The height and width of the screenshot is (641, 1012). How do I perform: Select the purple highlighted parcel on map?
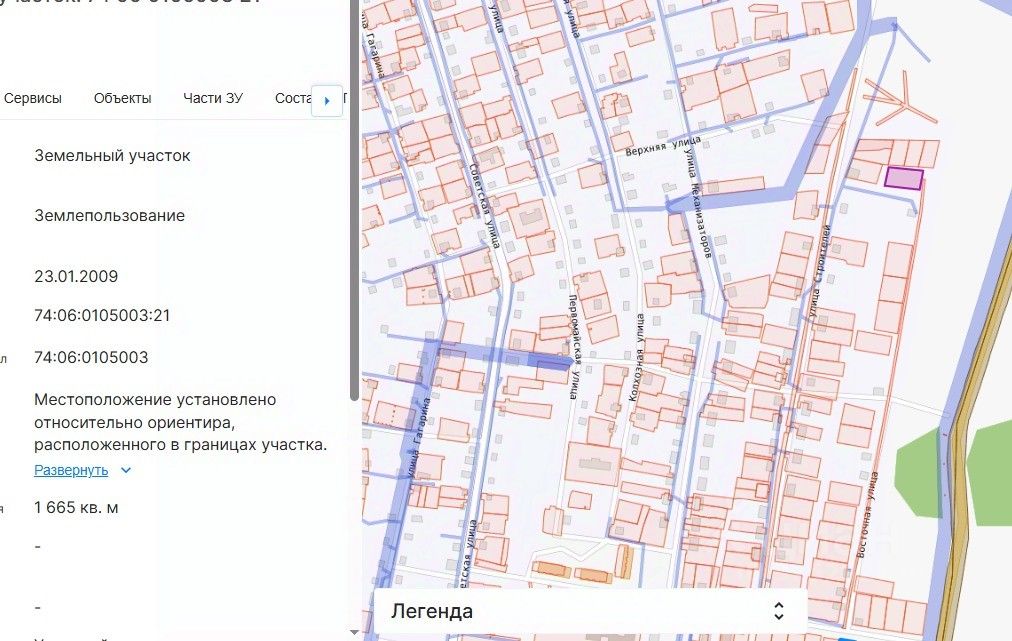coord(904,178)
